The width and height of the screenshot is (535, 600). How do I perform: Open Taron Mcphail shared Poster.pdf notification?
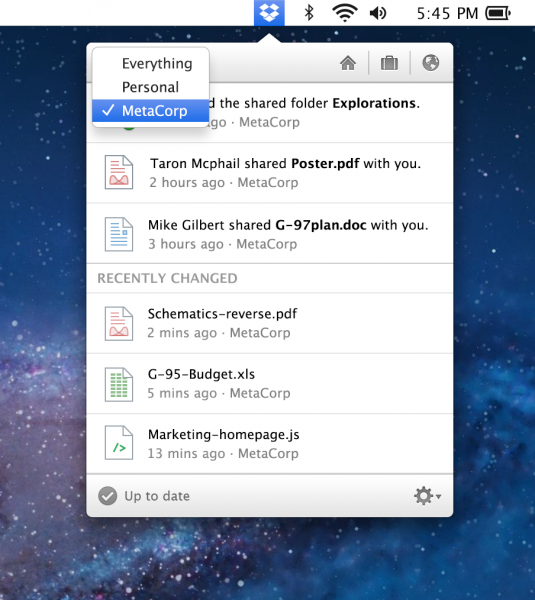coord(270,173)
